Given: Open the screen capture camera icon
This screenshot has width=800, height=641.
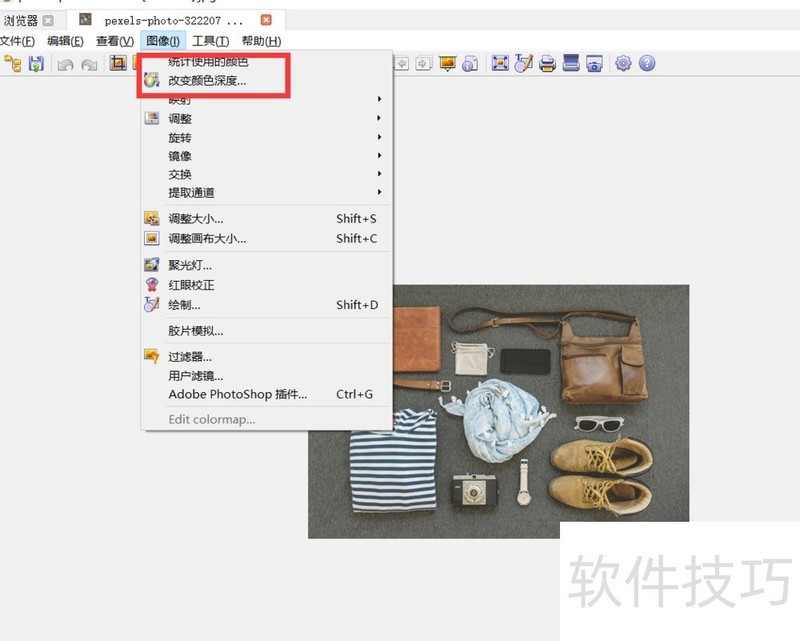Looking at the screenshot, I should [597, 64].
